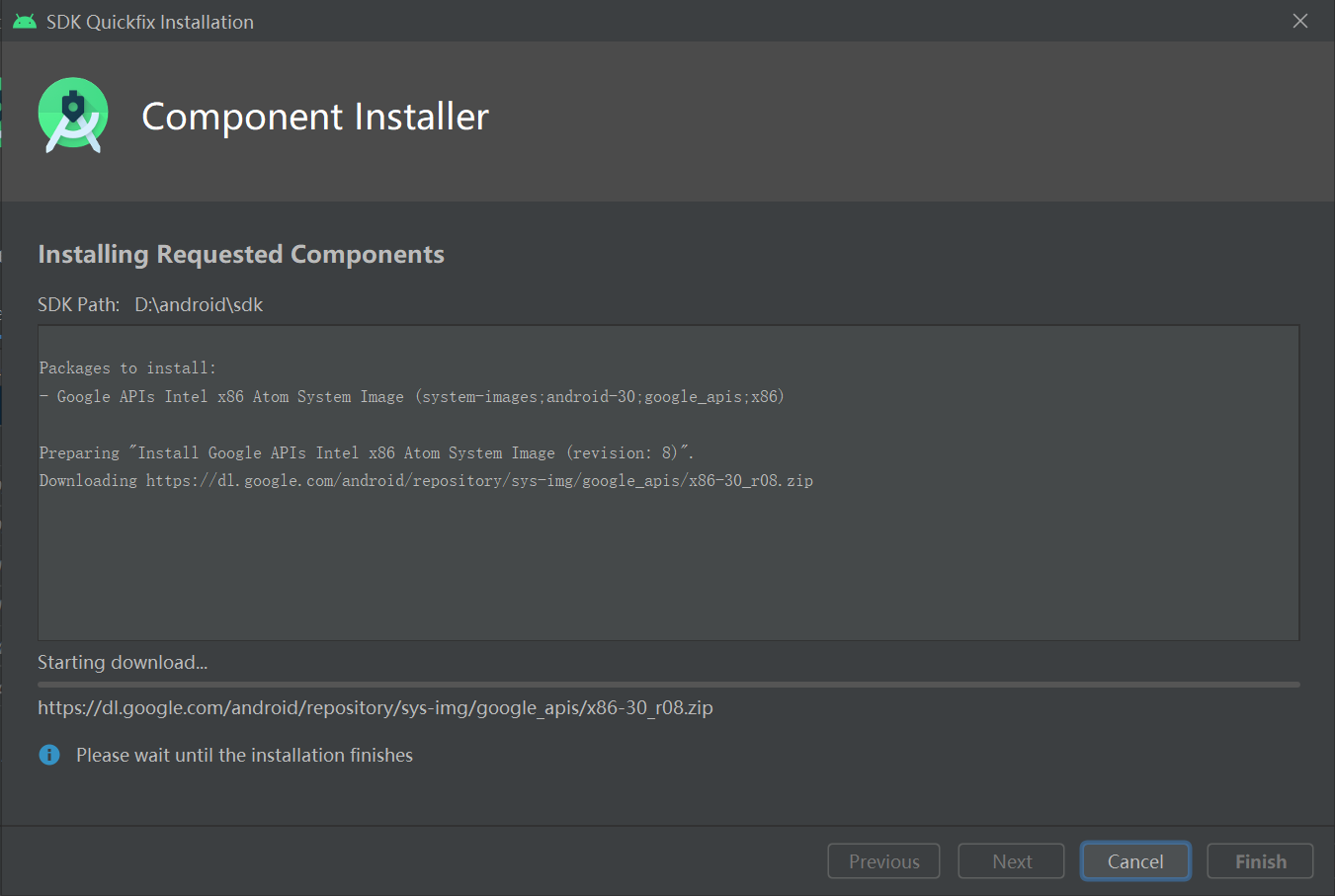The height and width of the screenshot is (896, 1335).
Task: Click the Previous button
Action: point(883,861)
